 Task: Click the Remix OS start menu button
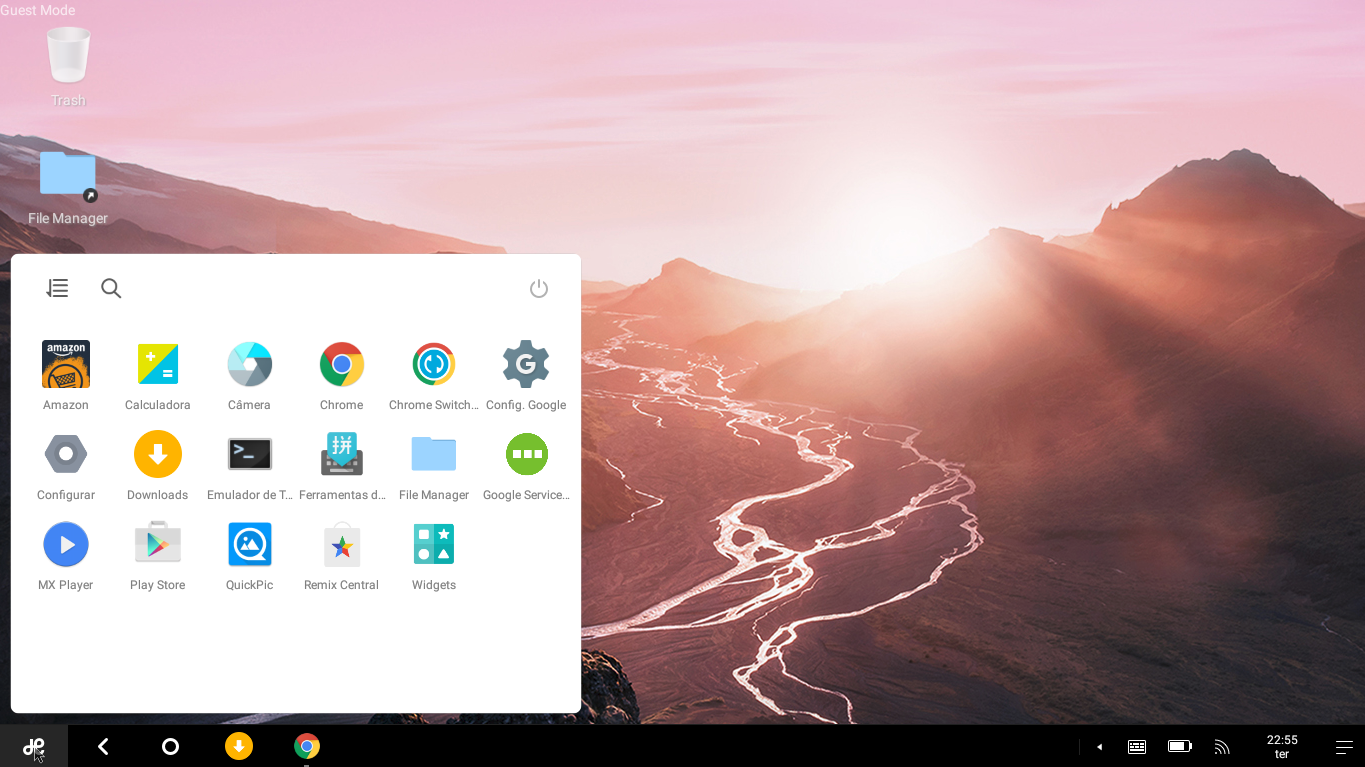(34, 746)
